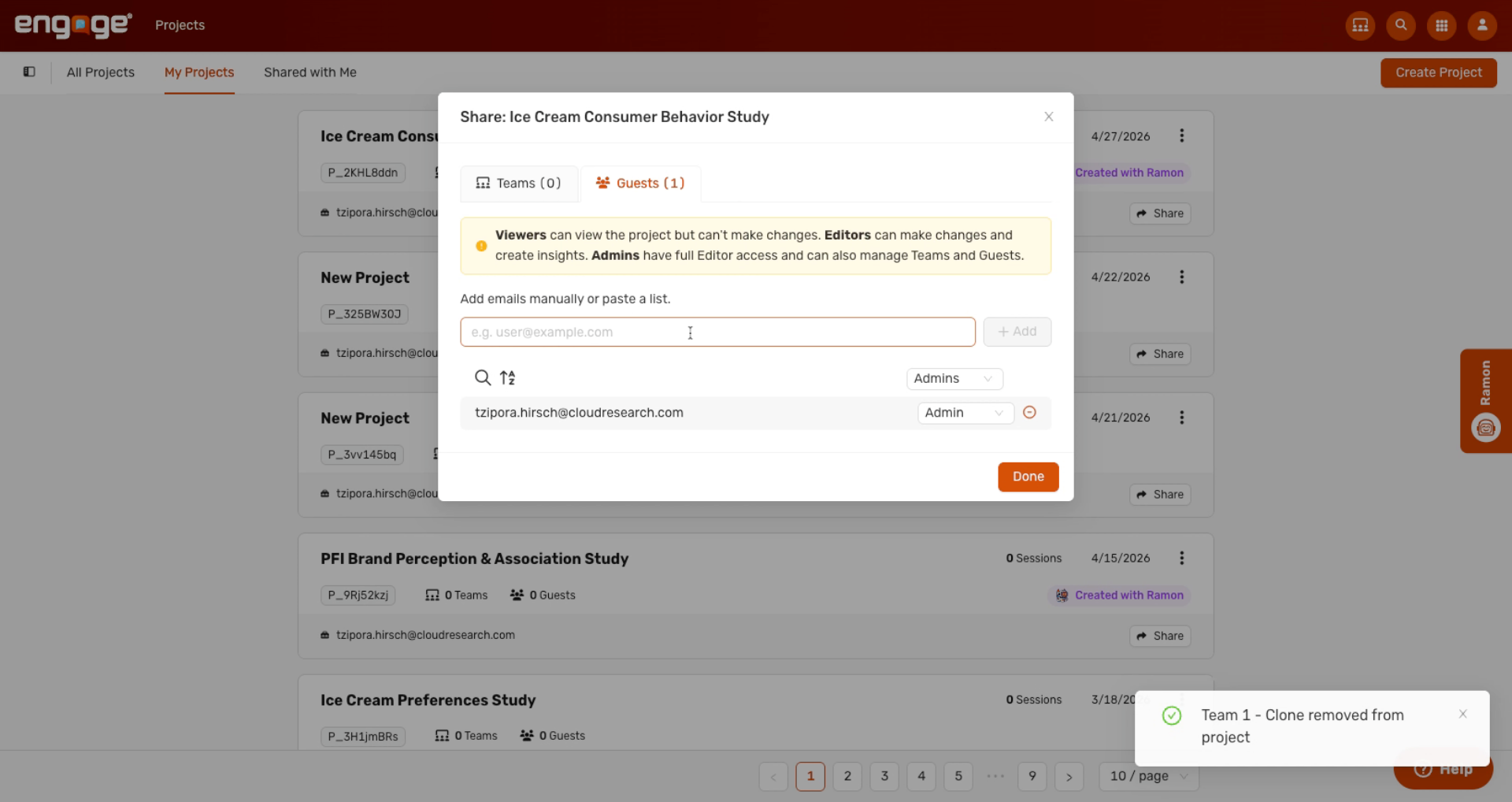Click the Done button
This screenshot has width=1512, height=802.
1028,477
